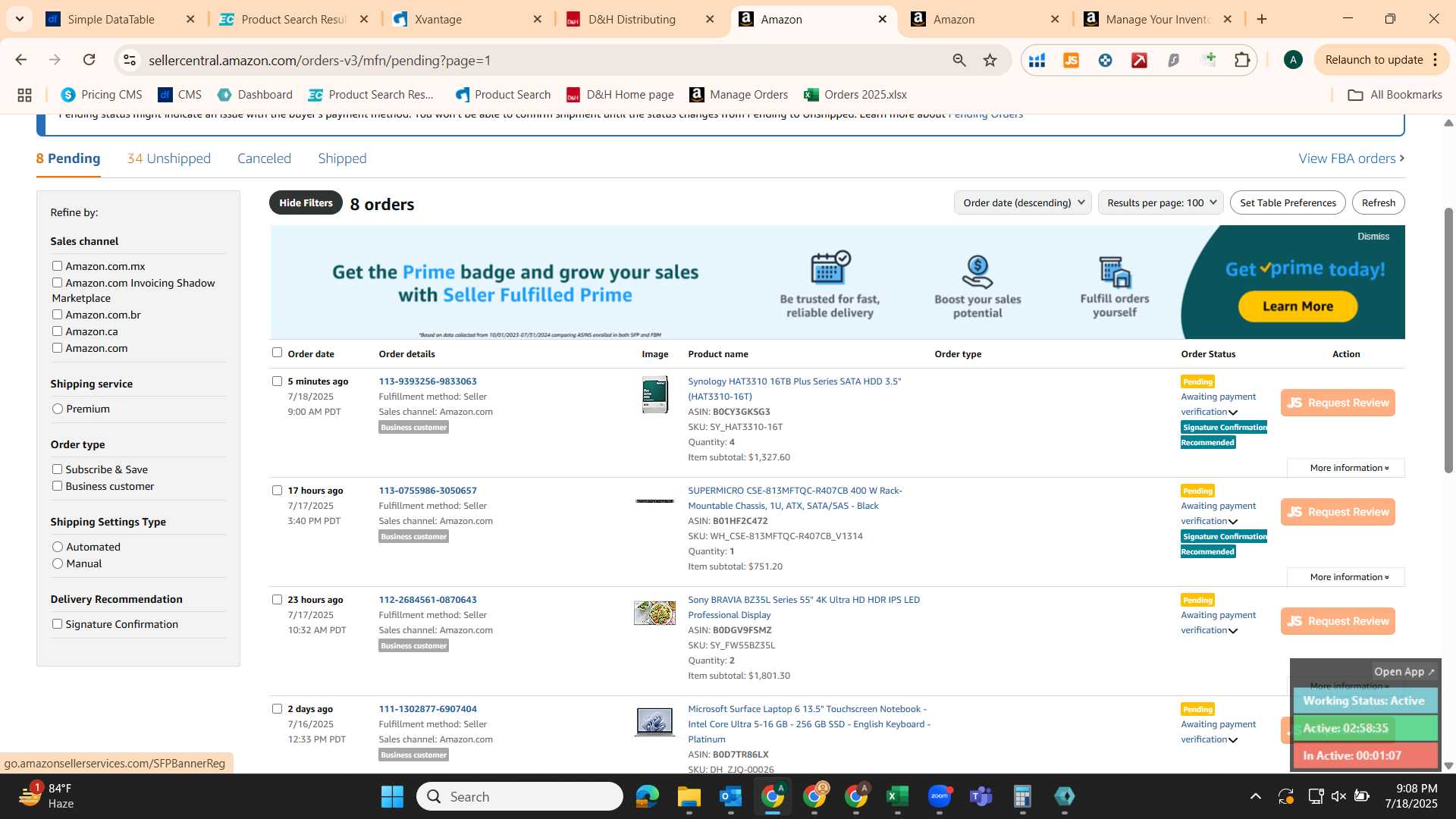Viewport: 1456px width, 819px height.
Task: Click Hide Filters button
Action: tap(306, 202)
